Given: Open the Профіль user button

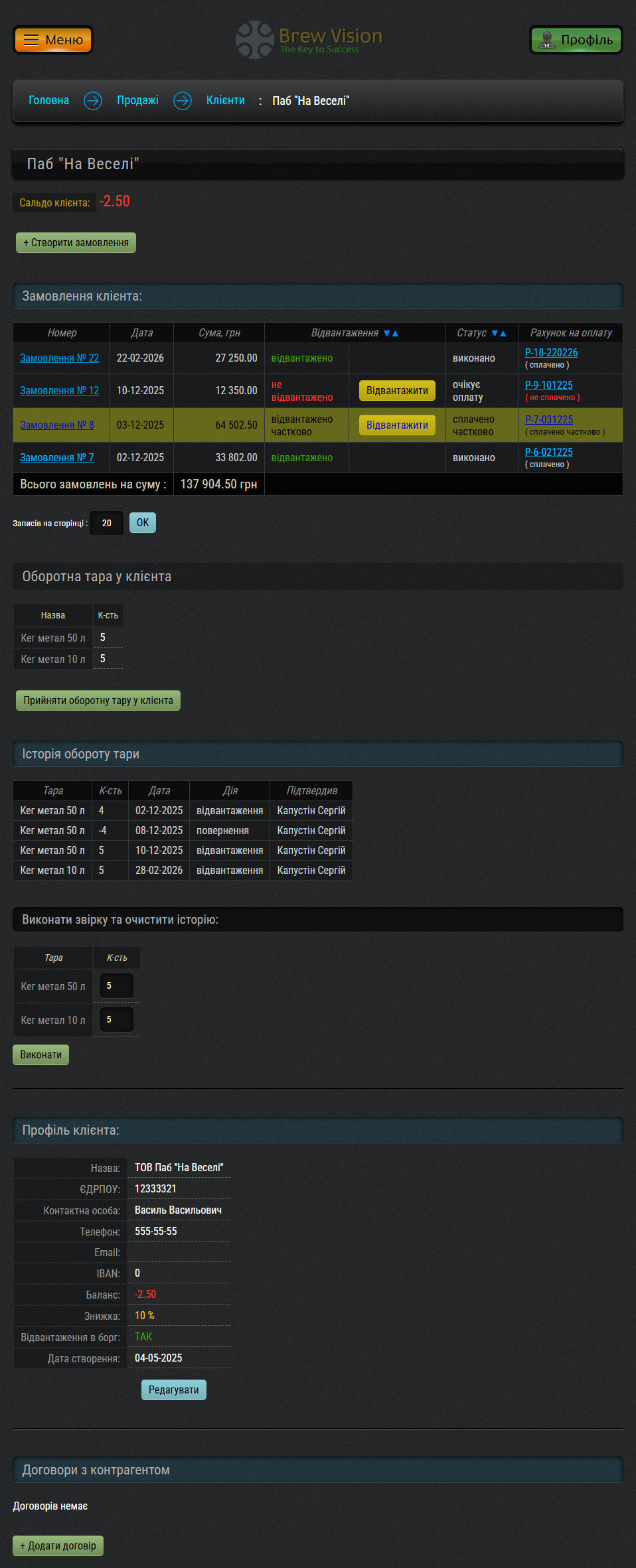Looking at the screenshot, I should click(576, 40).
